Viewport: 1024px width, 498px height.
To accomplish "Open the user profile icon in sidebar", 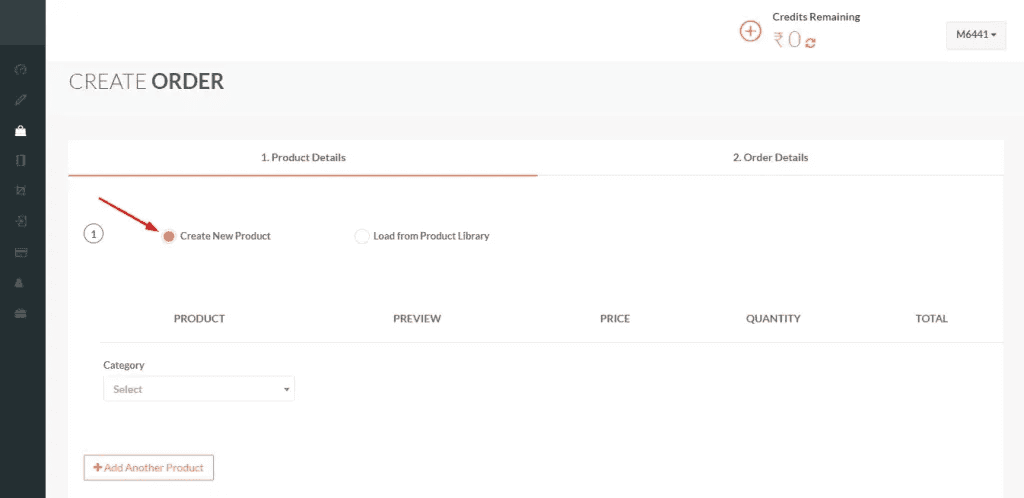I will [21, 283].
